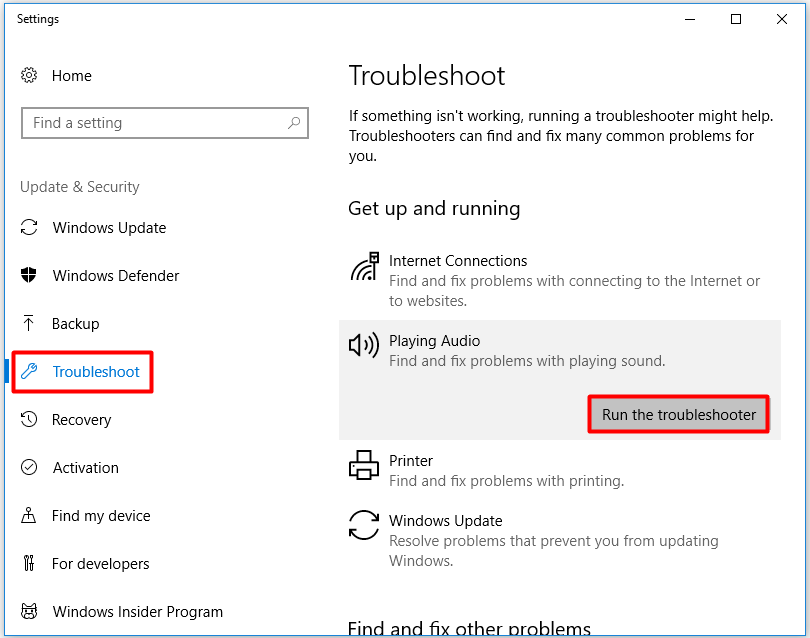This screenshot has height=638, width=810.
Task: Go to Windows Defender settings
Action: click(x=116, y=276)
